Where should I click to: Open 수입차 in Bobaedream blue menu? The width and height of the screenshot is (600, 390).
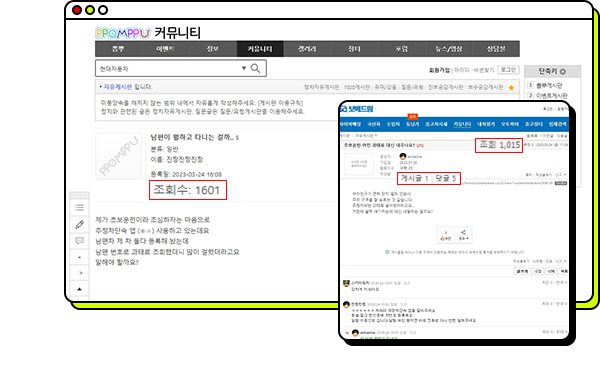(x=393, y=124)
